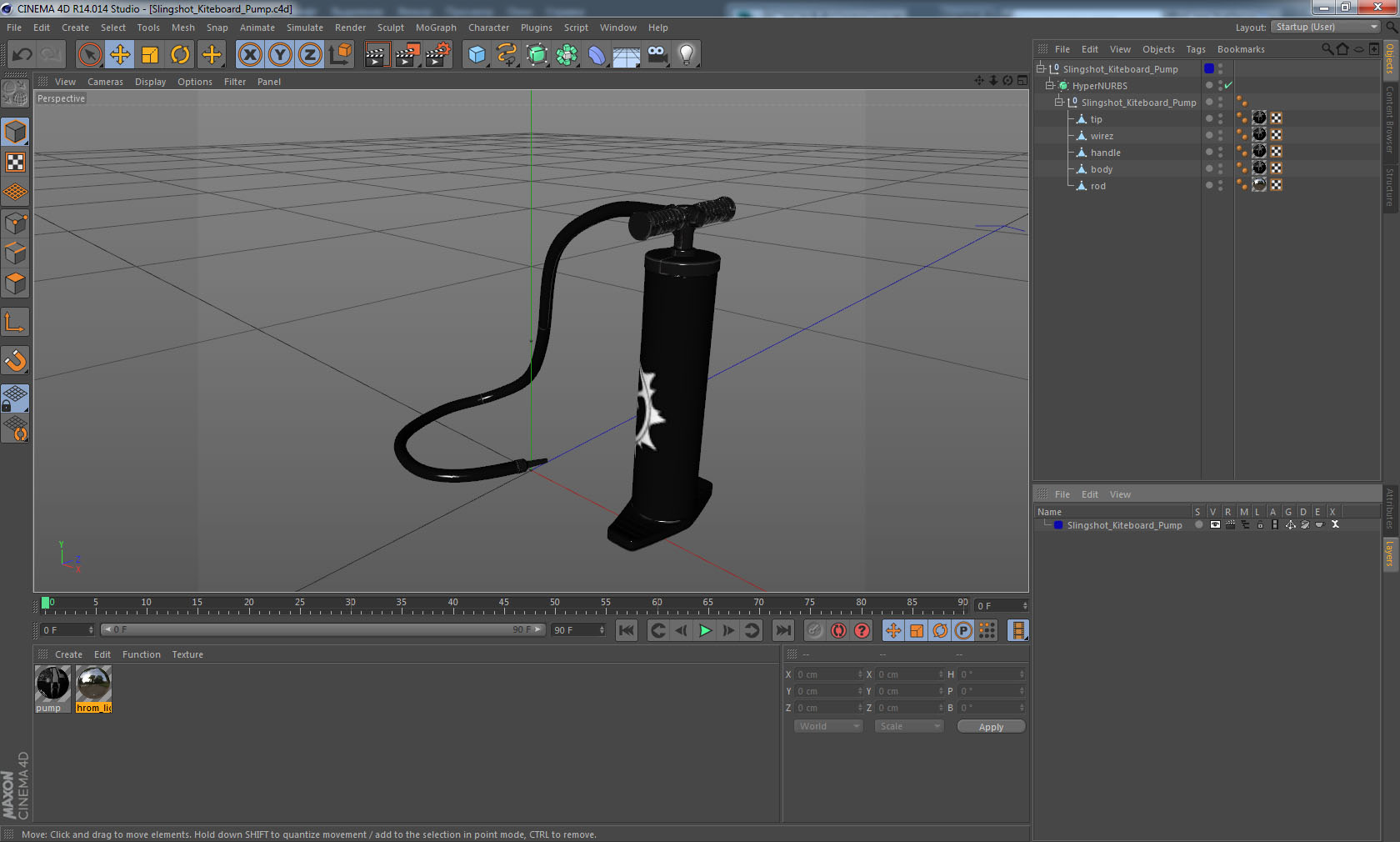This screenshot has width=1400, height=842.
Task: Toggle coordinate system icon
Action: pyautogui.click(x=340, y=55)
